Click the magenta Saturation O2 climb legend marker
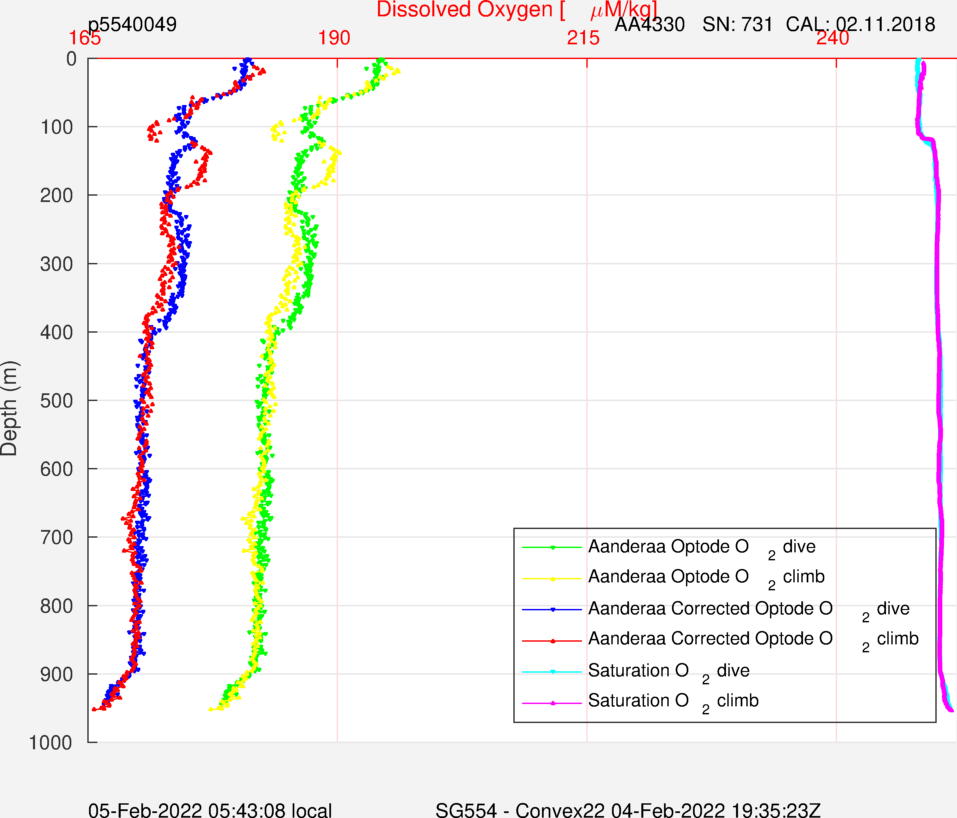 click(x=552, y=702)
